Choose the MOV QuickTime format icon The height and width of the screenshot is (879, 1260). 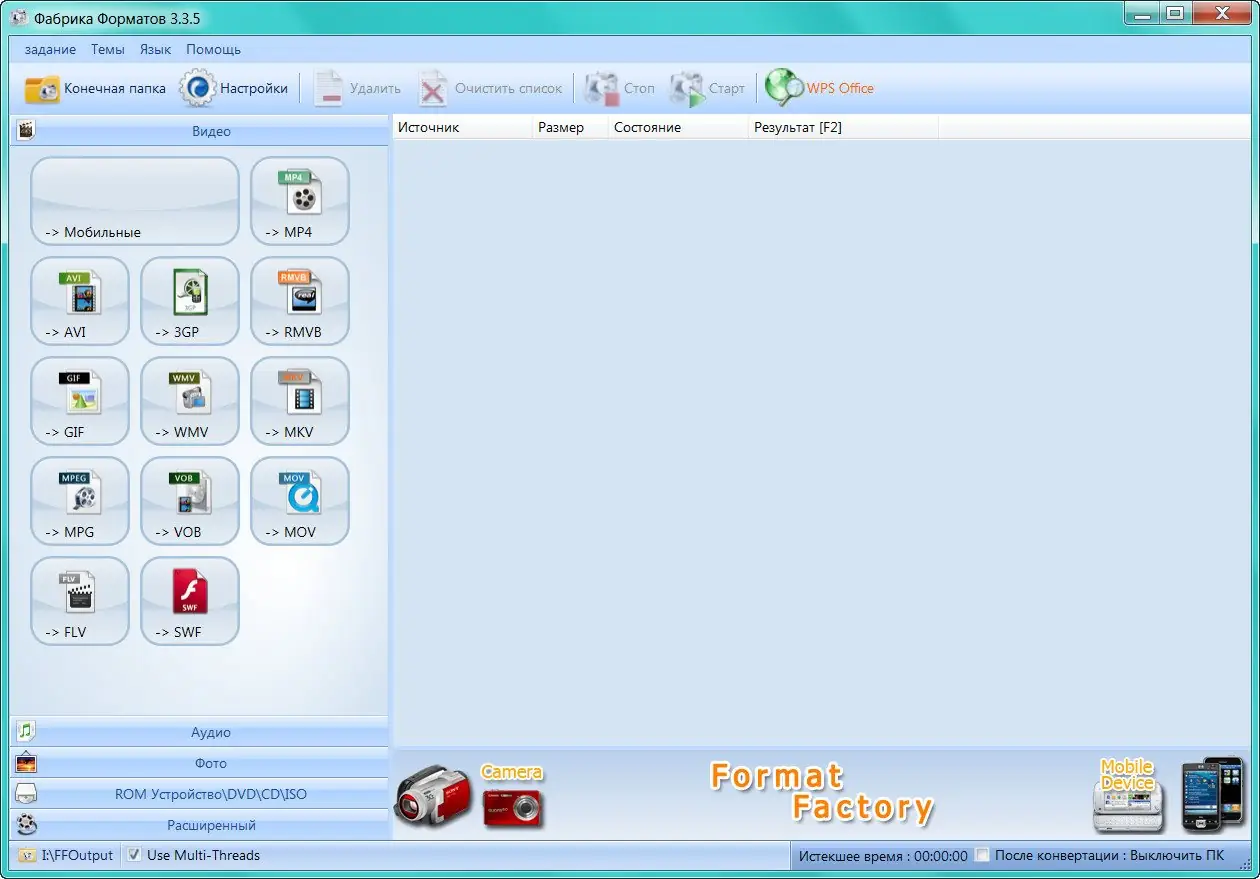300,501
